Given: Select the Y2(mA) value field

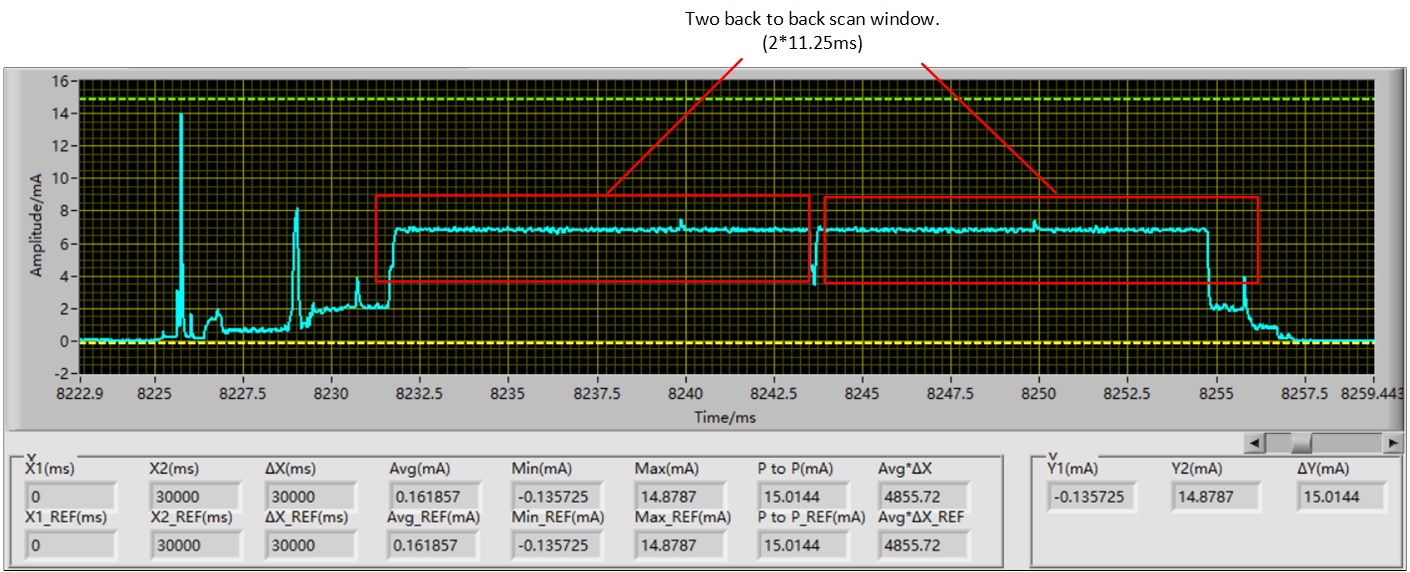Looking at the screenshot, I should (x=1217, y=497).
